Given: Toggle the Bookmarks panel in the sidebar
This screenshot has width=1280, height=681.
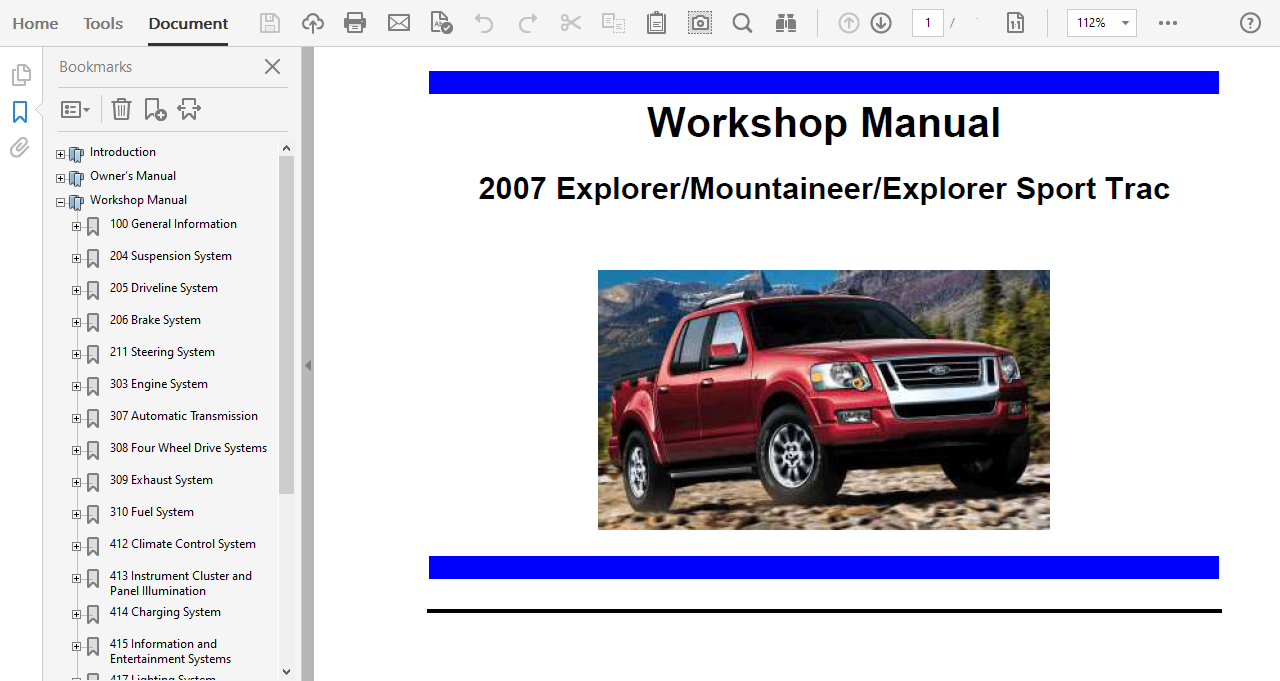Looking at the screenshot, I should click(20, 112).
